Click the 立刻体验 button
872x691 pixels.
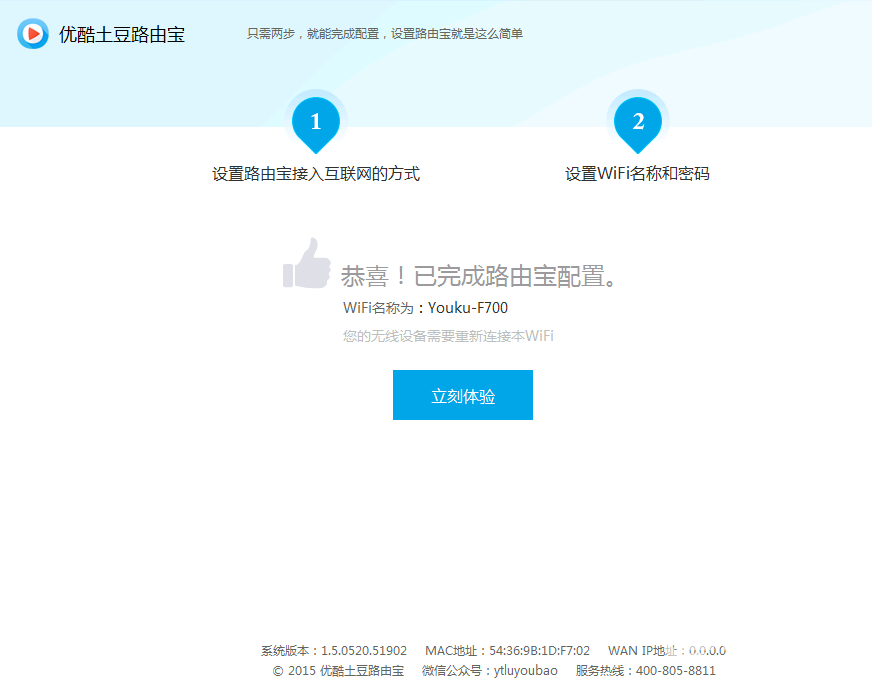(x=463, y=395)
